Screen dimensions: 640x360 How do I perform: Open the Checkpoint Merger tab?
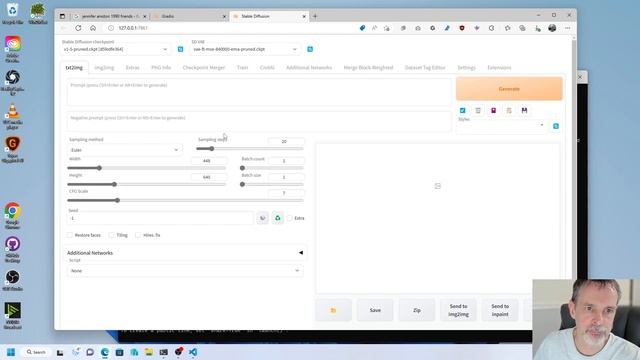[204, 68]
